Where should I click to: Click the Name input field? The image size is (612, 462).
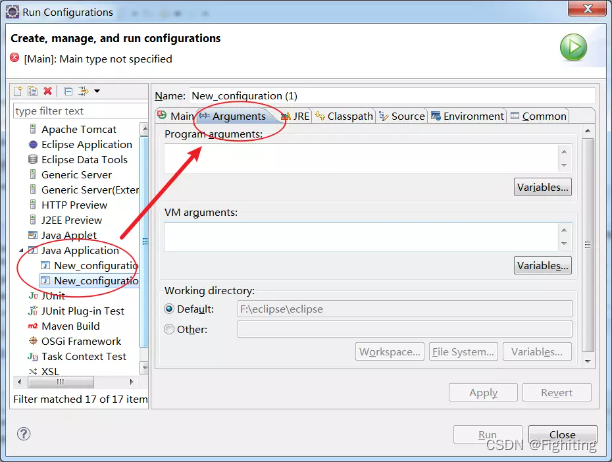[x=392, y=96]
